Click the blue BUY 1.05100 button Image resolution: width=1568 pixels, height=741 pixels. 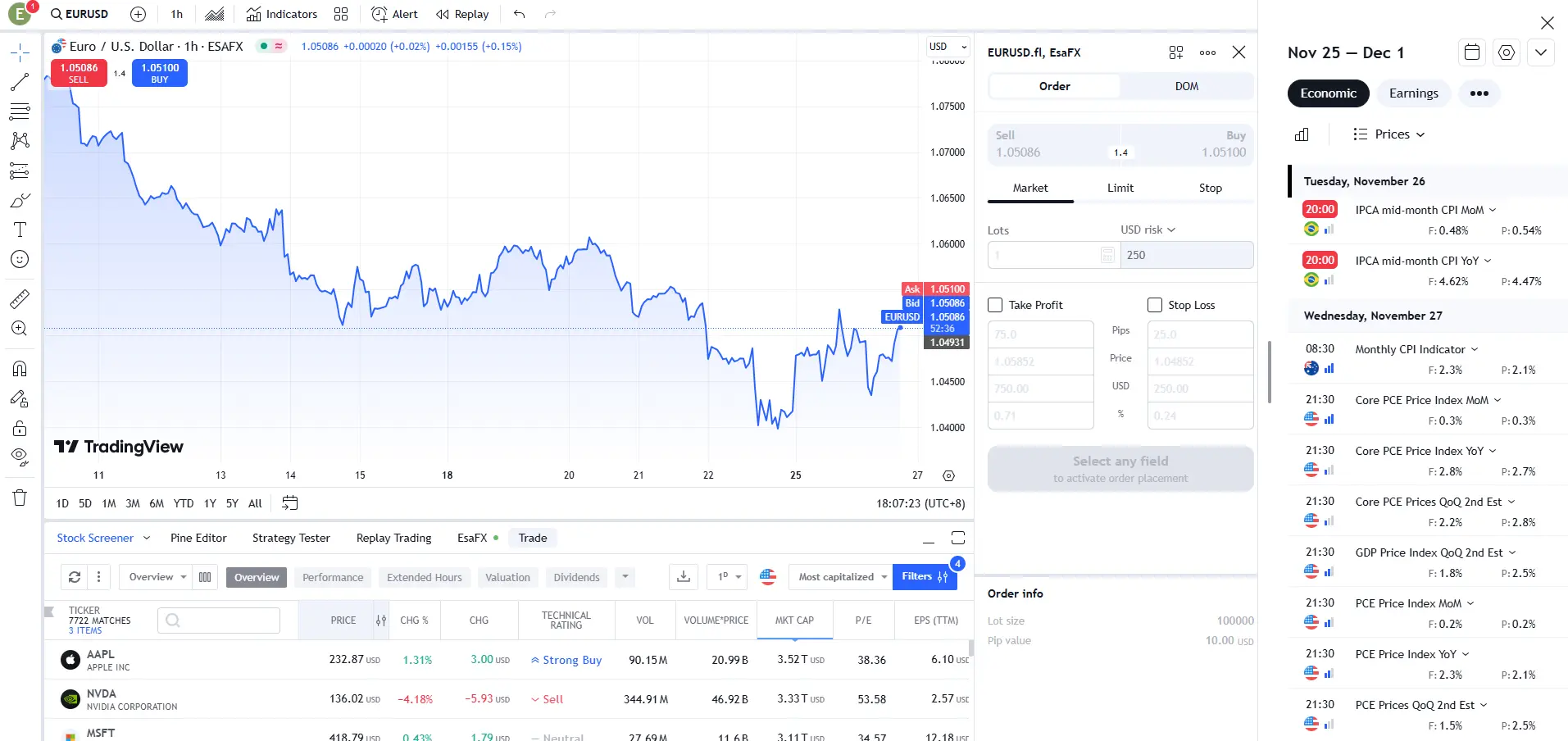(x=160, y=73)
